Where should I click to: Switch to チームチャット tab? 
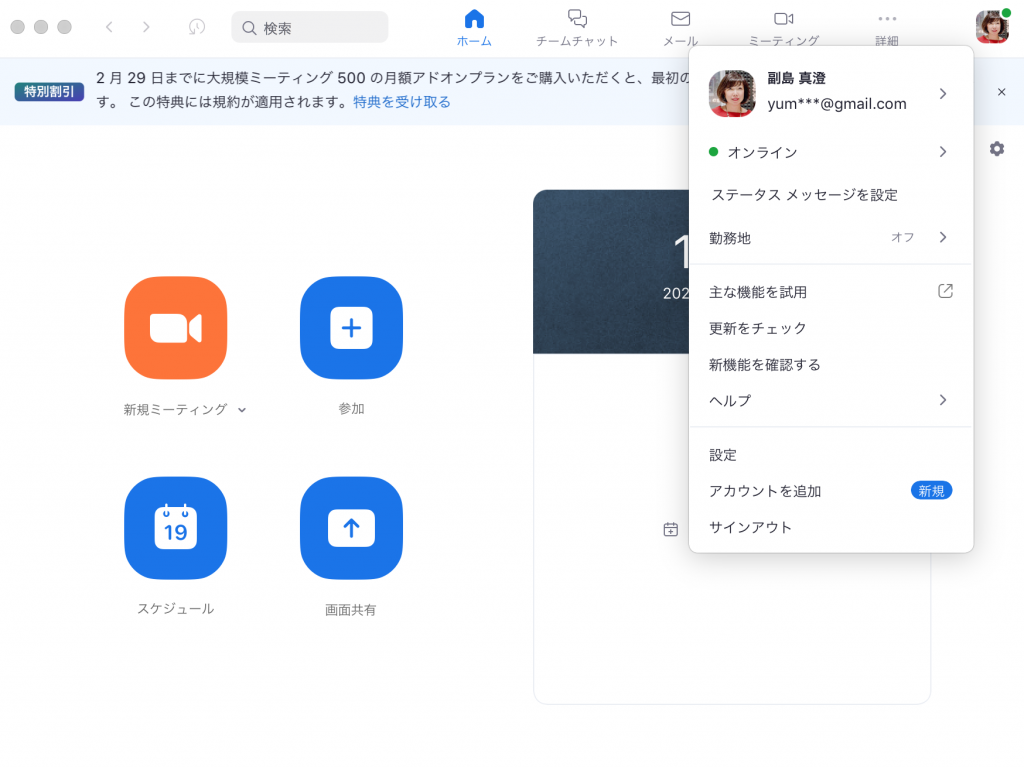[x=577, y=28]
